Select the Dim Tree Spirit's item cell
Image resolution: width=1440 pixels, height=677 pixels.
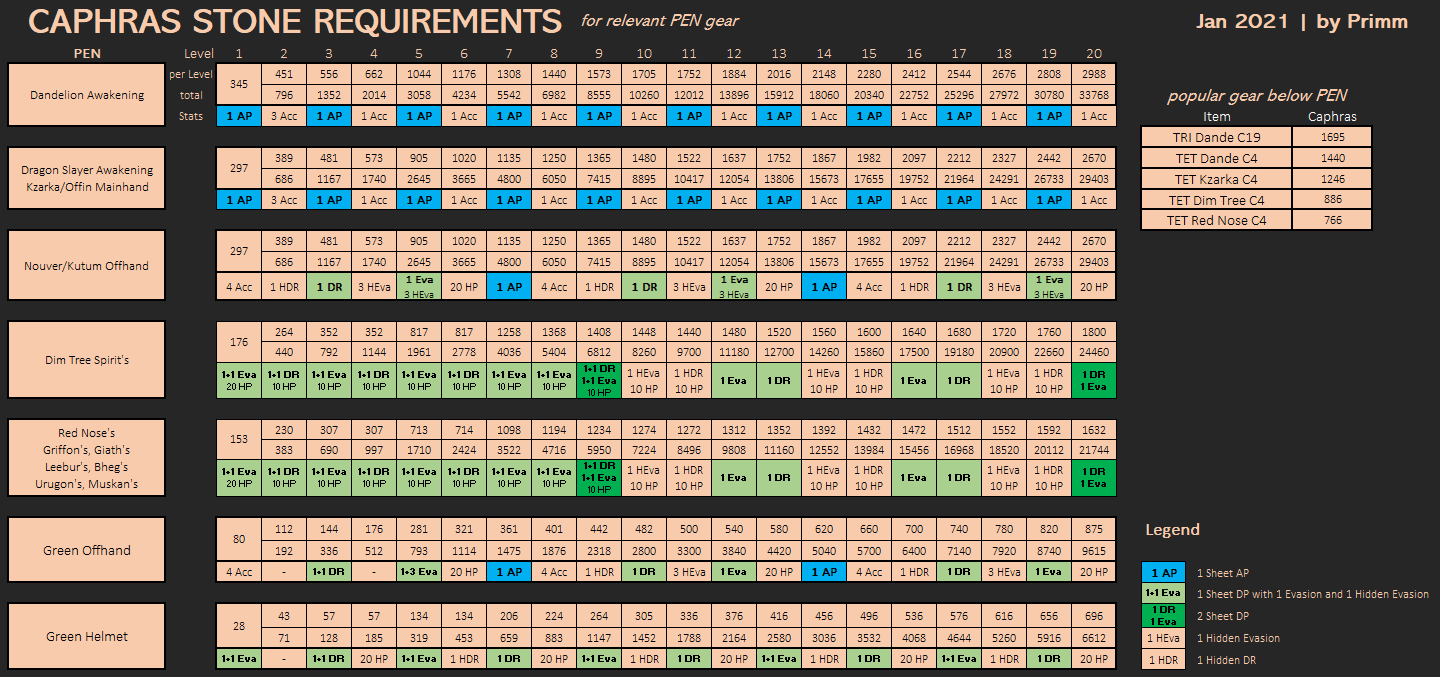(86, 360)
